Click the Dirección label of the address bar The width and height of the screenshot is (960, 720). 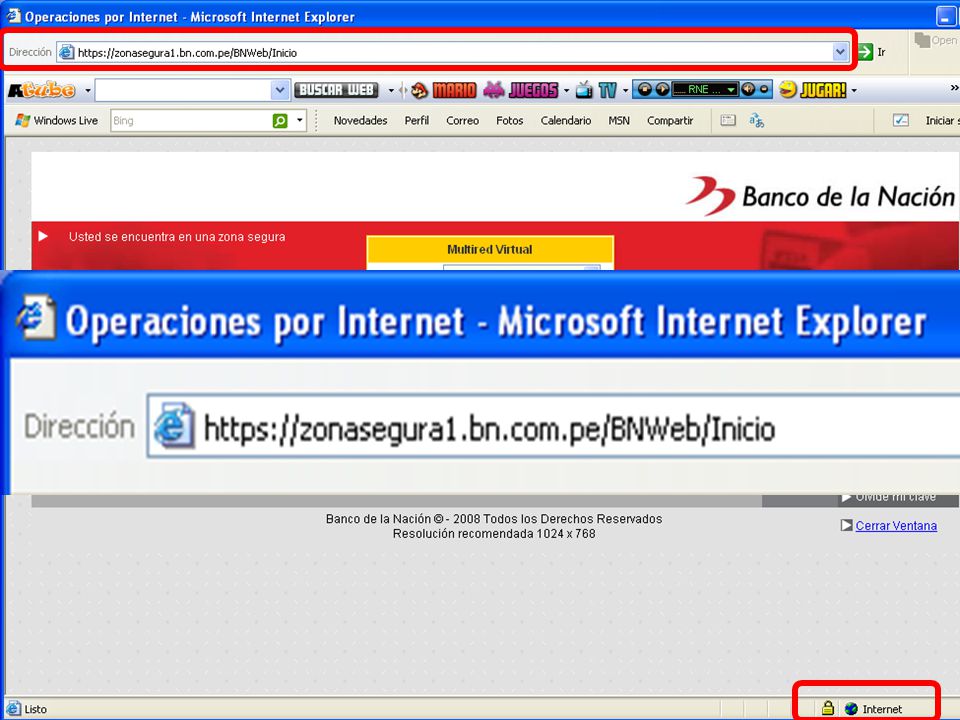tap(30, 52)
